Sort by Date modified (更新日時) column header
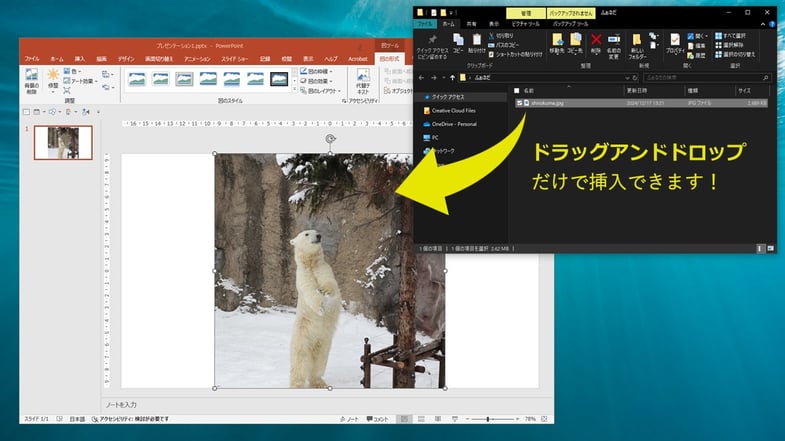The height and width of the screenshot is (441, 785). pos(654,91)
